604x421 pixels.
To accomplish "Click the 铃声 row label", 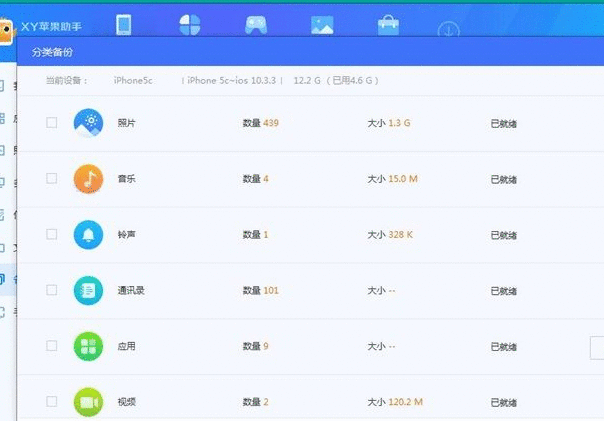I will pyautogui.click(x=126, y=235).
